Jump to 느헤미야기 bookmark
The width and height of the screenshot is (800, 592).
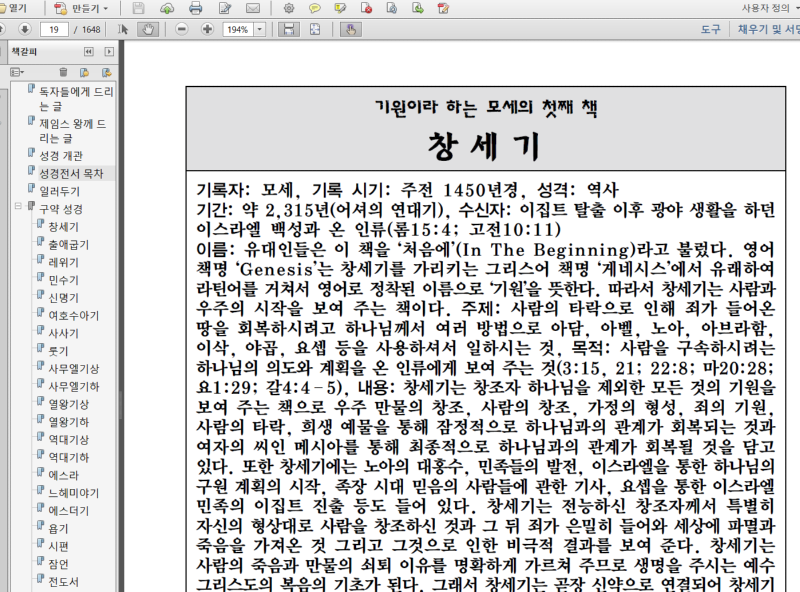pyautogui.click(x=73, y=493)
